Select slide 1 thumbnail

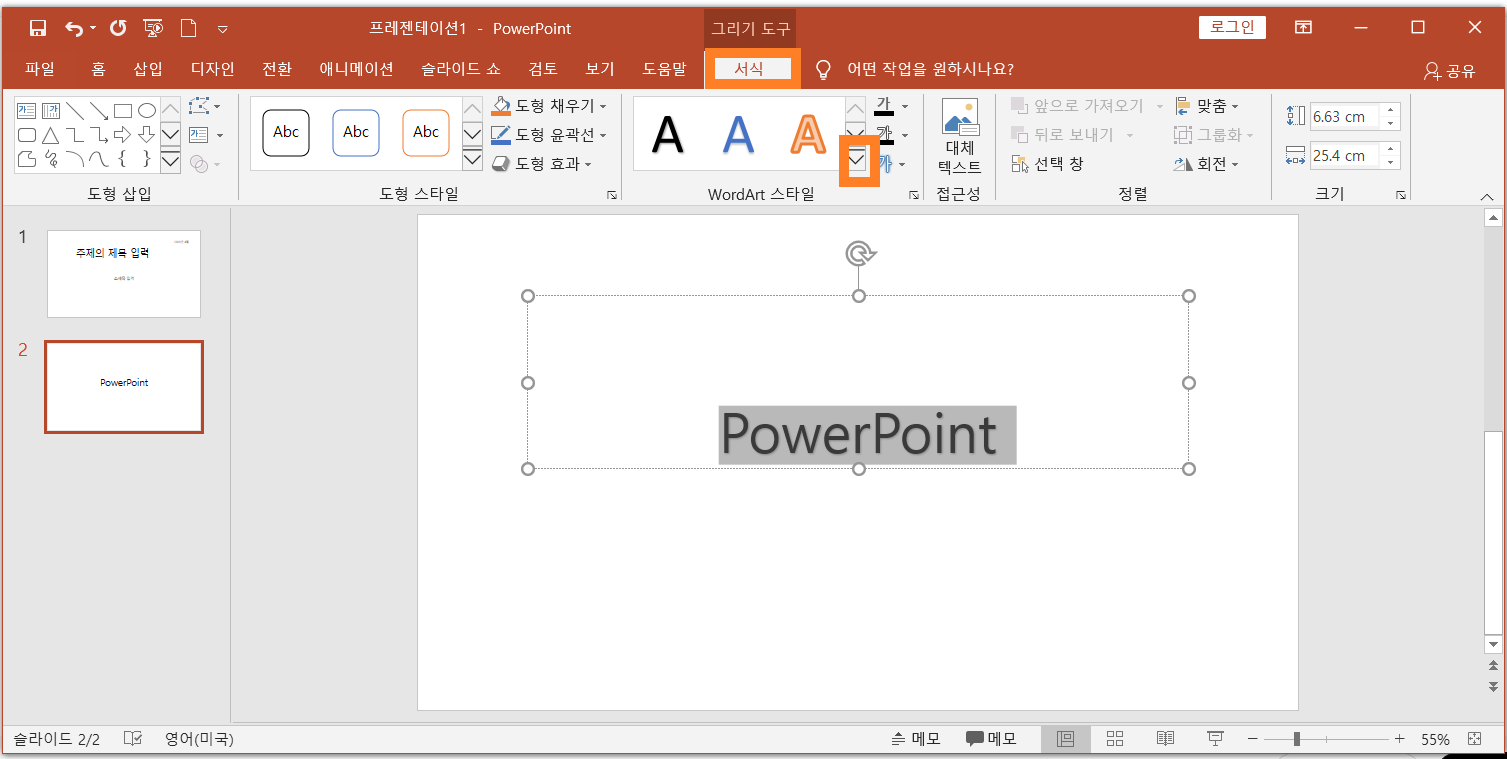pos(124,274)
